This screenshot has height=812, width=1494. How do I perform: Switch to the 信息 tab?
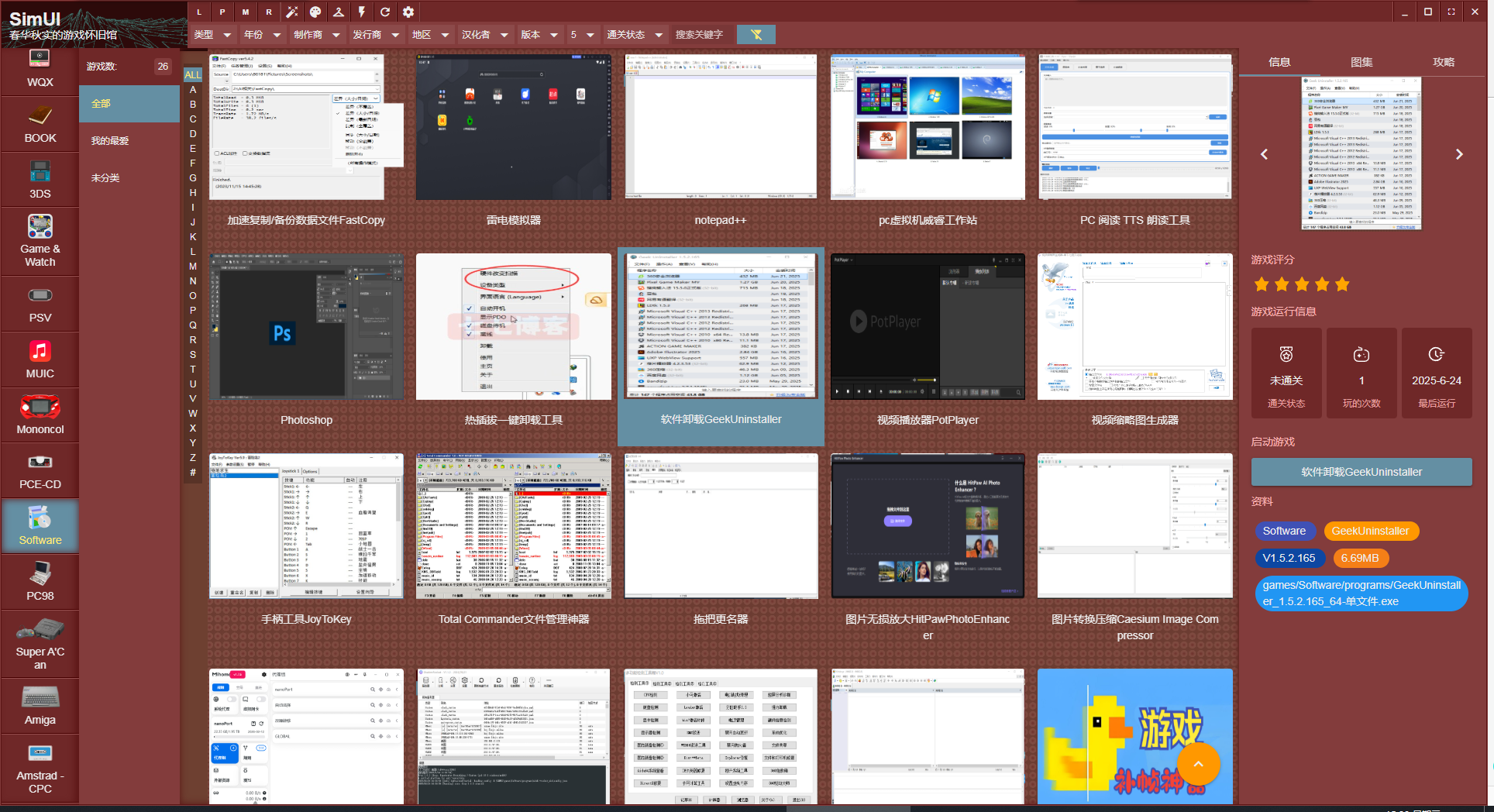point(1279,62)
